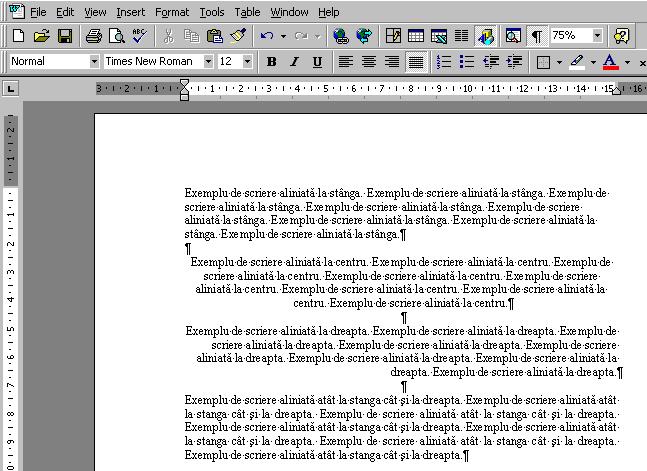Open Tables and Borders toolbar
The height and width of the screenshot is (471, 647).
point(393,36)
